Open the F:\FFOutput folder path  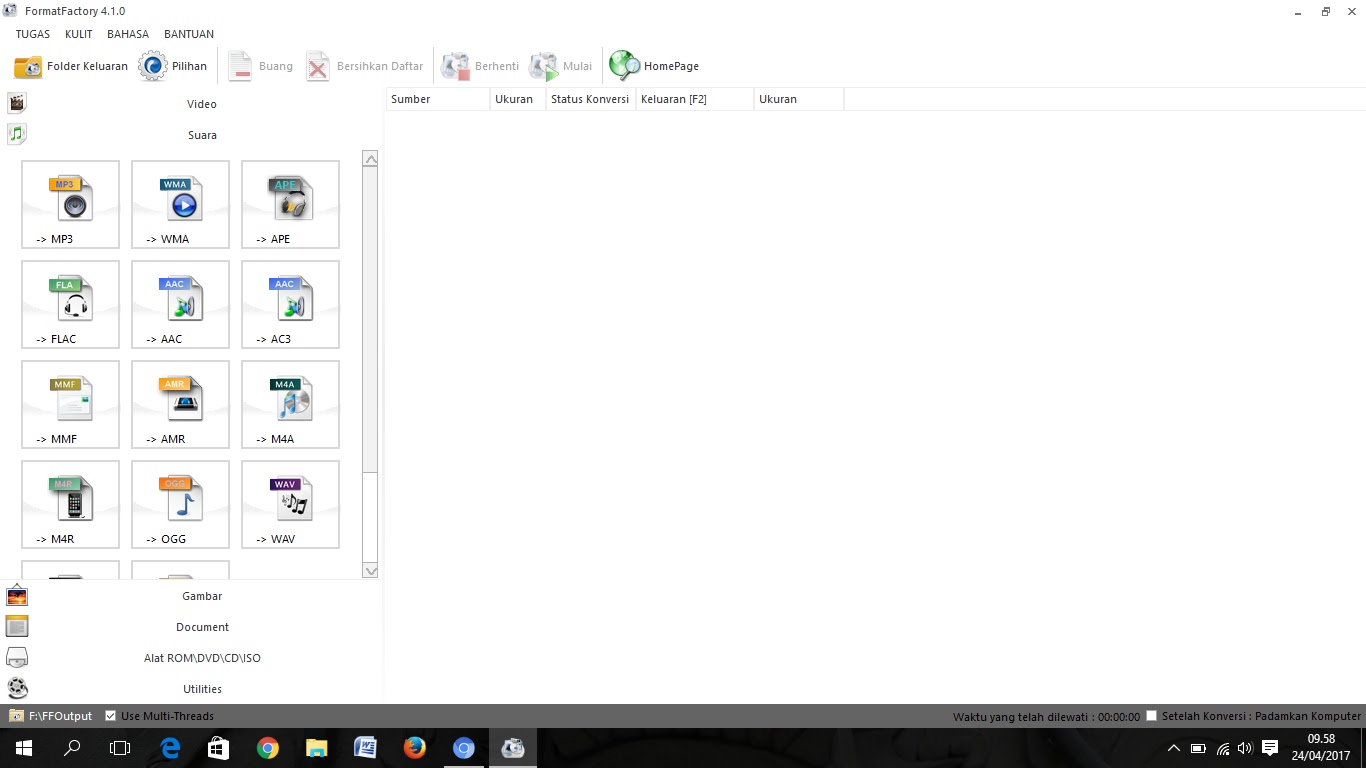pyautogui.click(x=51, y=716)
